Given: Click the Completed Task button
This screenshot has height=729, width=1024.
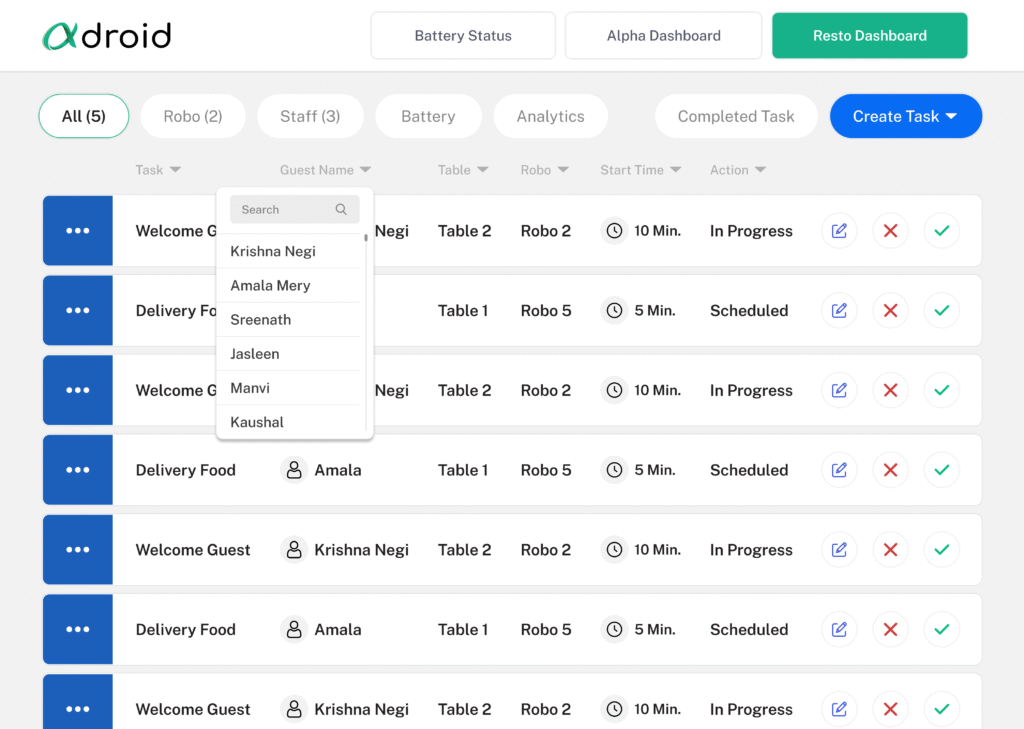Looking at the screenshot, I should pos(736,117).
